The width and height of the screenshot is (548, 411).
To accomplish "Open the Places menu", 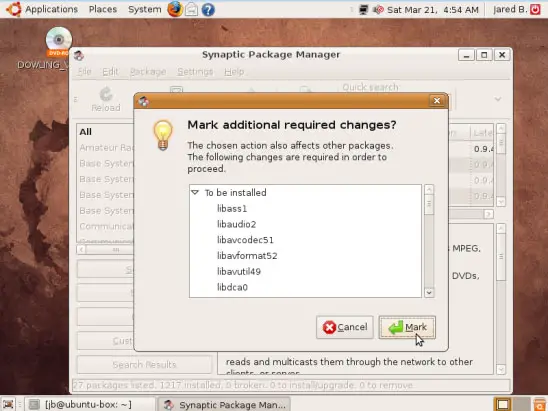I will tap(103, 9).
